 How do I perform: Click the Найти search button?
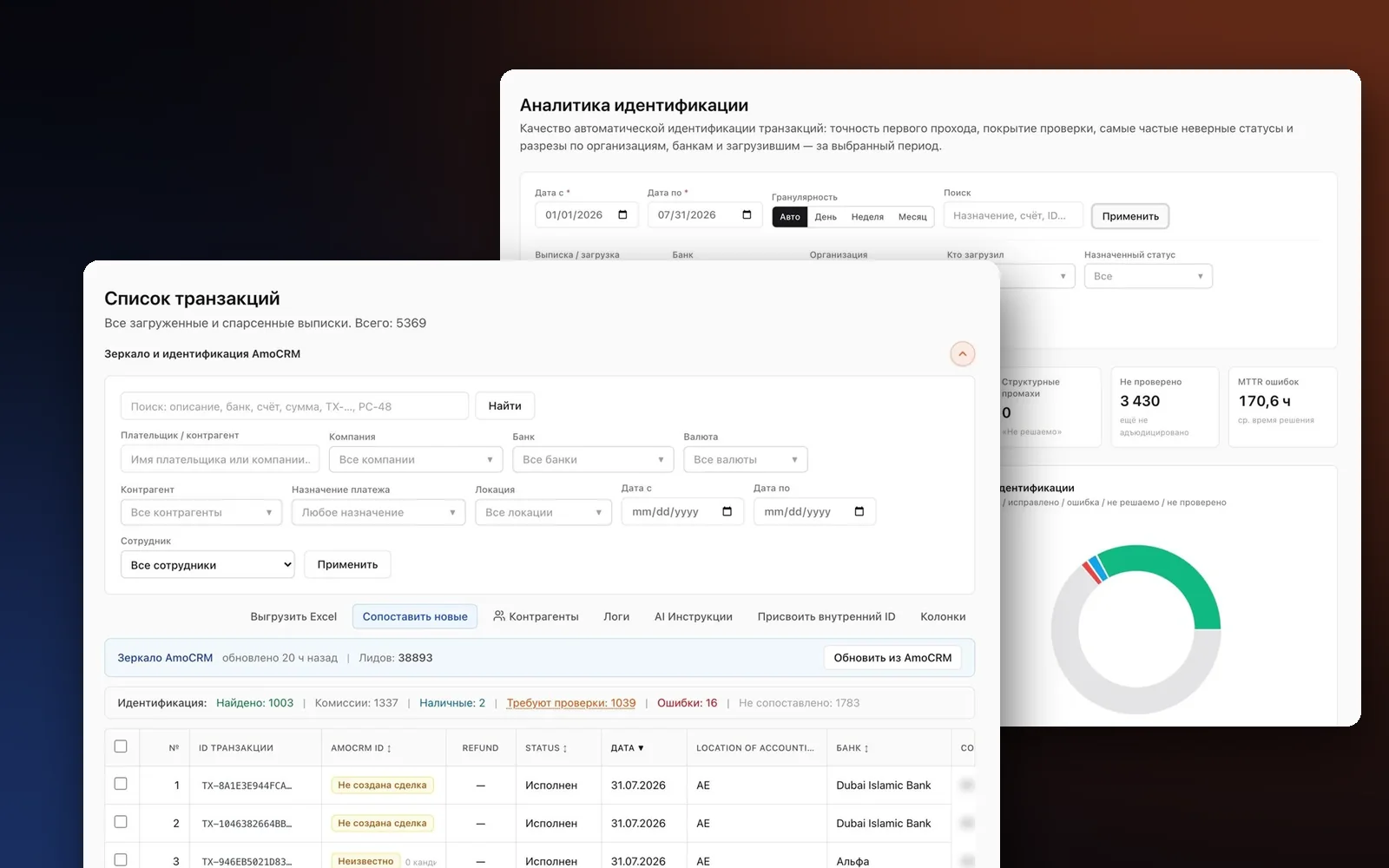[505, 405]
